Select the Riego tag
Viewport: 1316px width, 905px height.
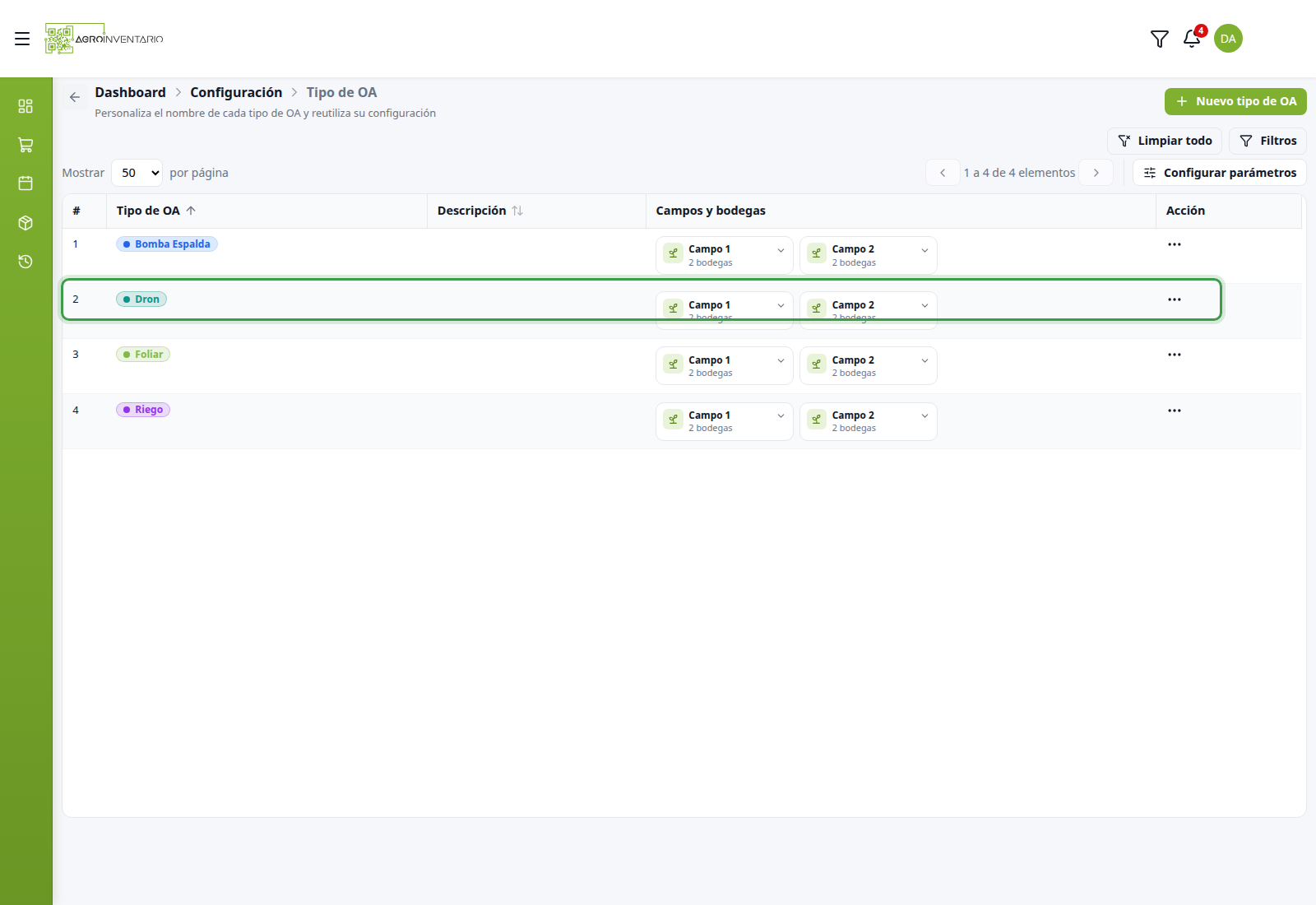pos(143,410)
